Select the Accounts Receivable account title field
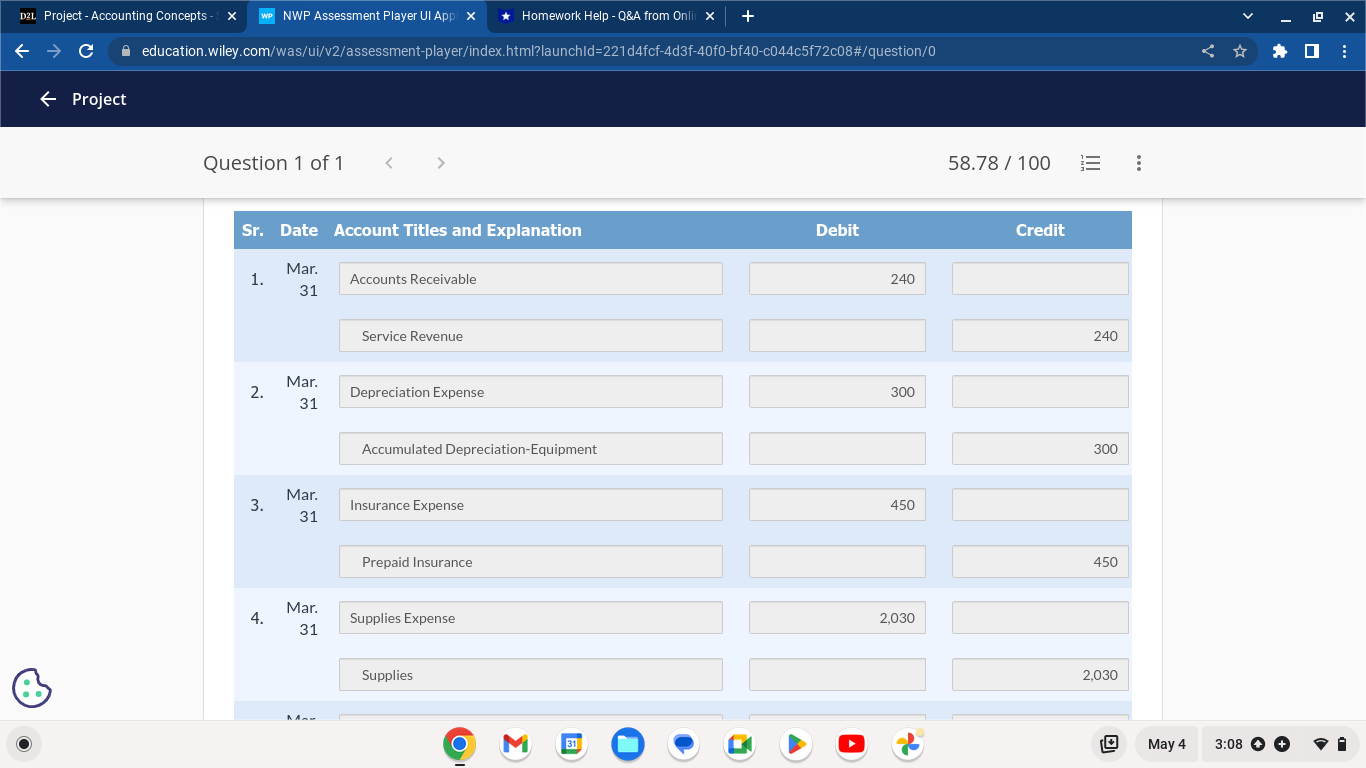This screenshot has width=1366, height=768. click(x=530, y=278)
